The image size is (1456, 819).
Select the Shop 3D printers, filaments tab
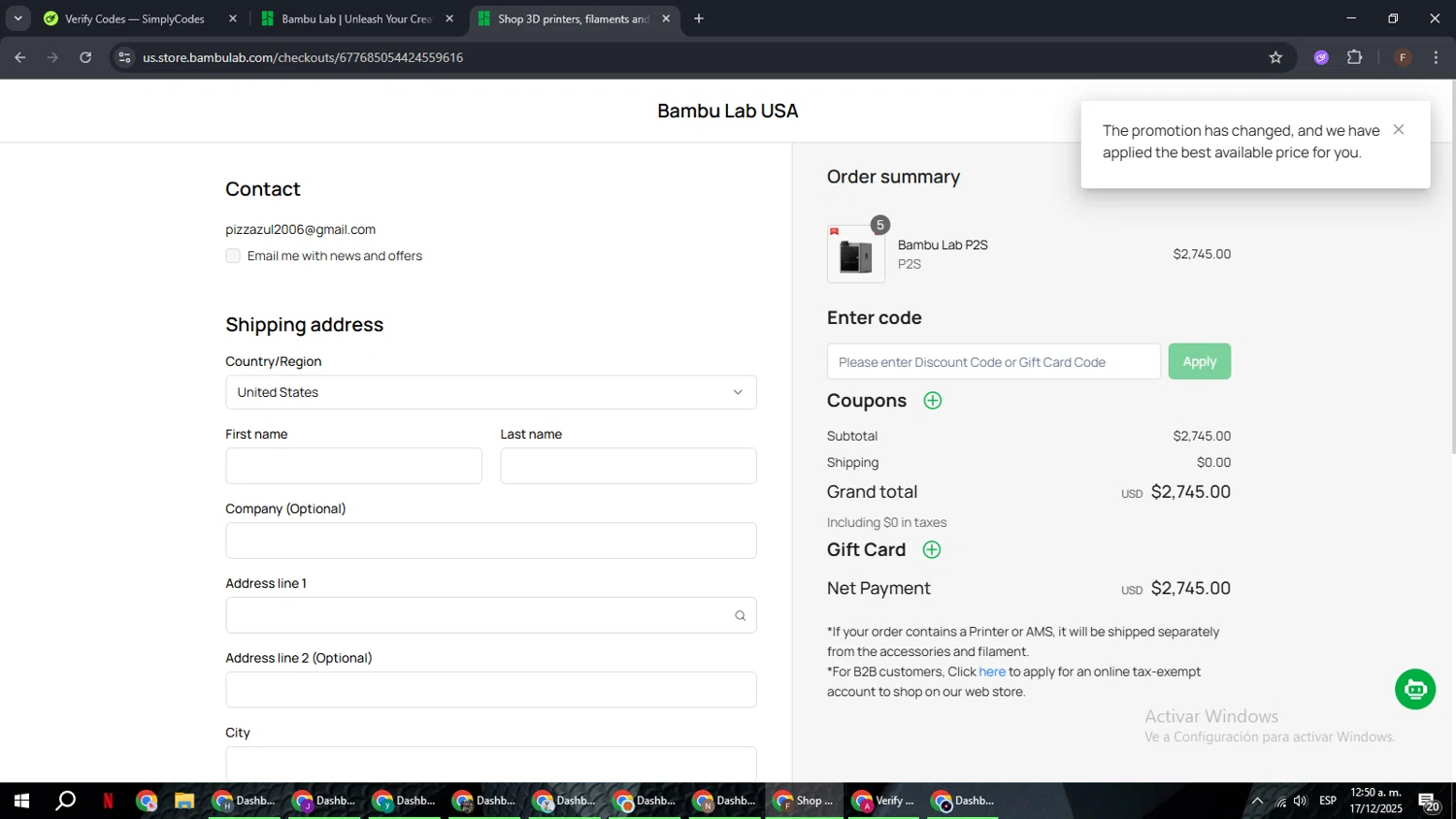coord(573,18)
